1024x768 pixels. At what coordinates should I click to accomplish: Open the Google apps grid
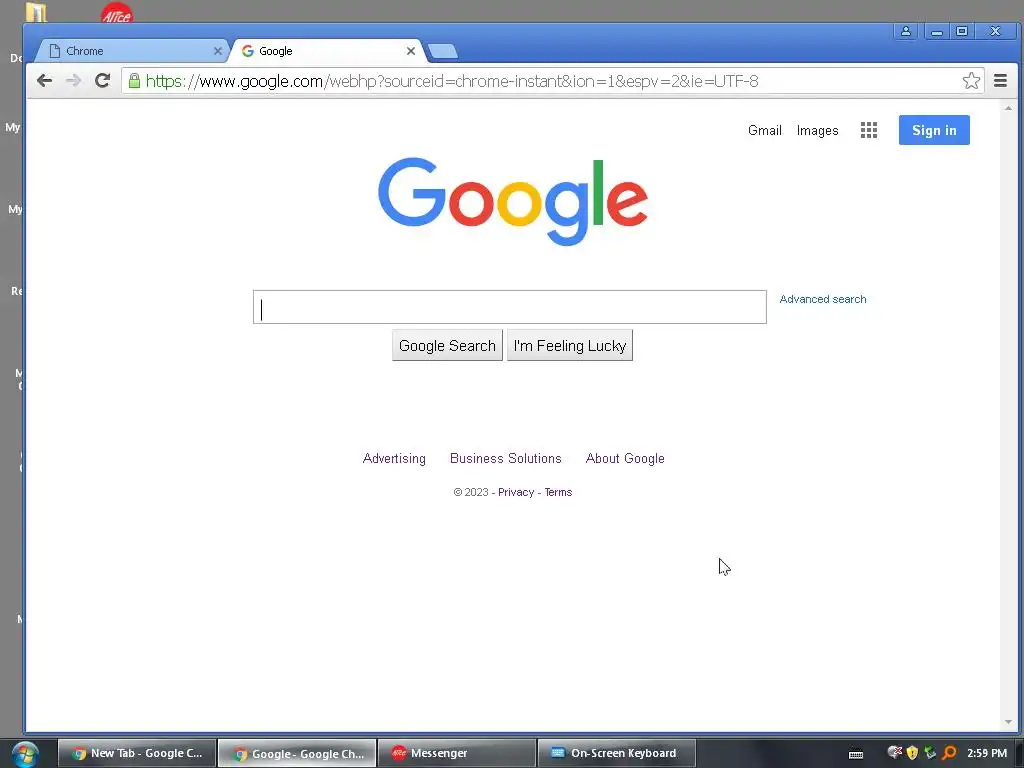pyautogui.click(x=869, y=130)
